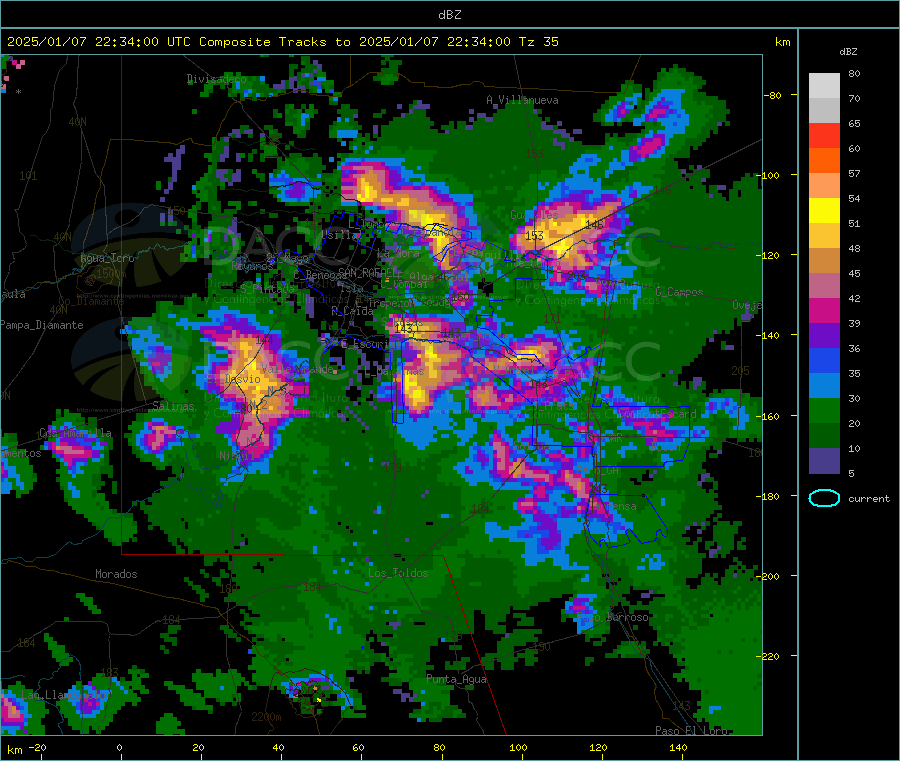Click the 'km' label beside the -20 x-axis tick
Viewport: 900px width, 761px height.
tap(15, 750)
